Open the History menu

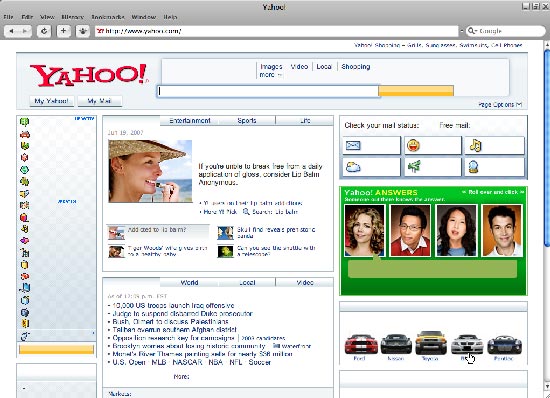coord(73,17)
